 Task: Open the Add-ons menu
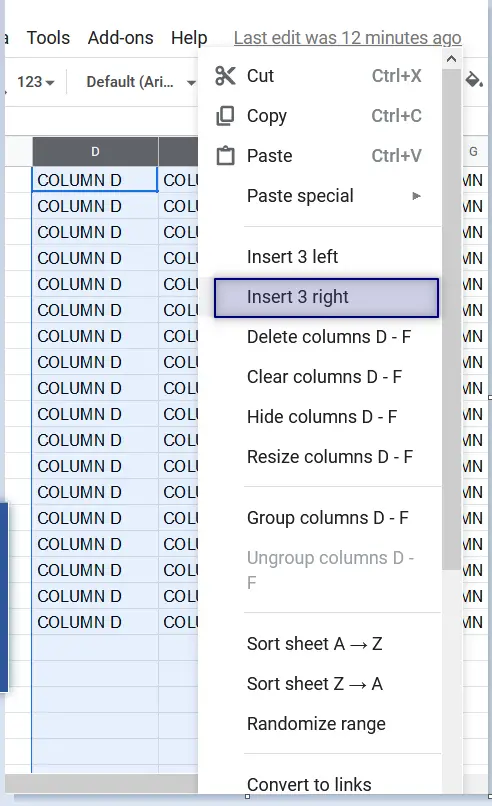120,38
